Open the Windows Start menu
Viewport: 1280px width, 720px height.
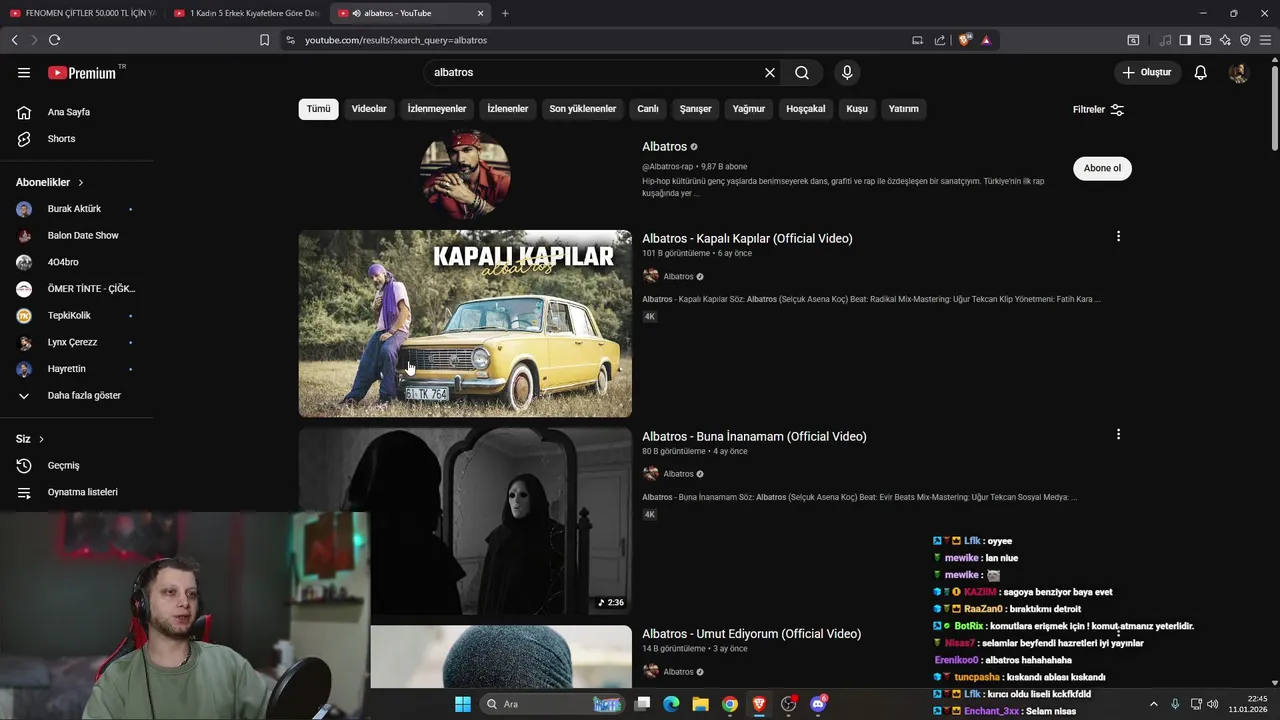pyautogui.click(x=463, y=704)
